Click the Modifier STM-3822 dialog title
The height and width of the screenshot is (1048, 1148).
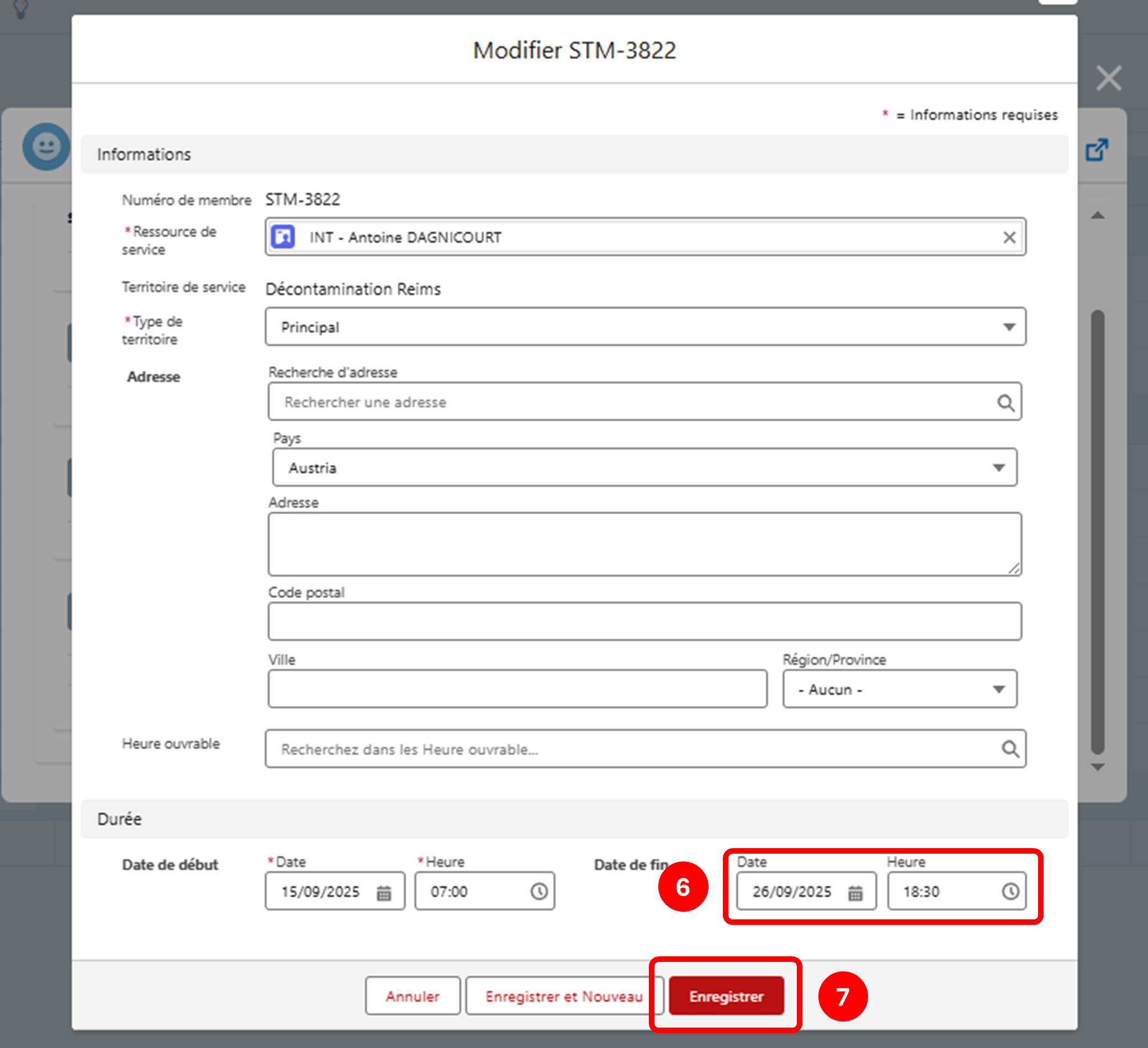pyautogui.click(x=575, y=51)
